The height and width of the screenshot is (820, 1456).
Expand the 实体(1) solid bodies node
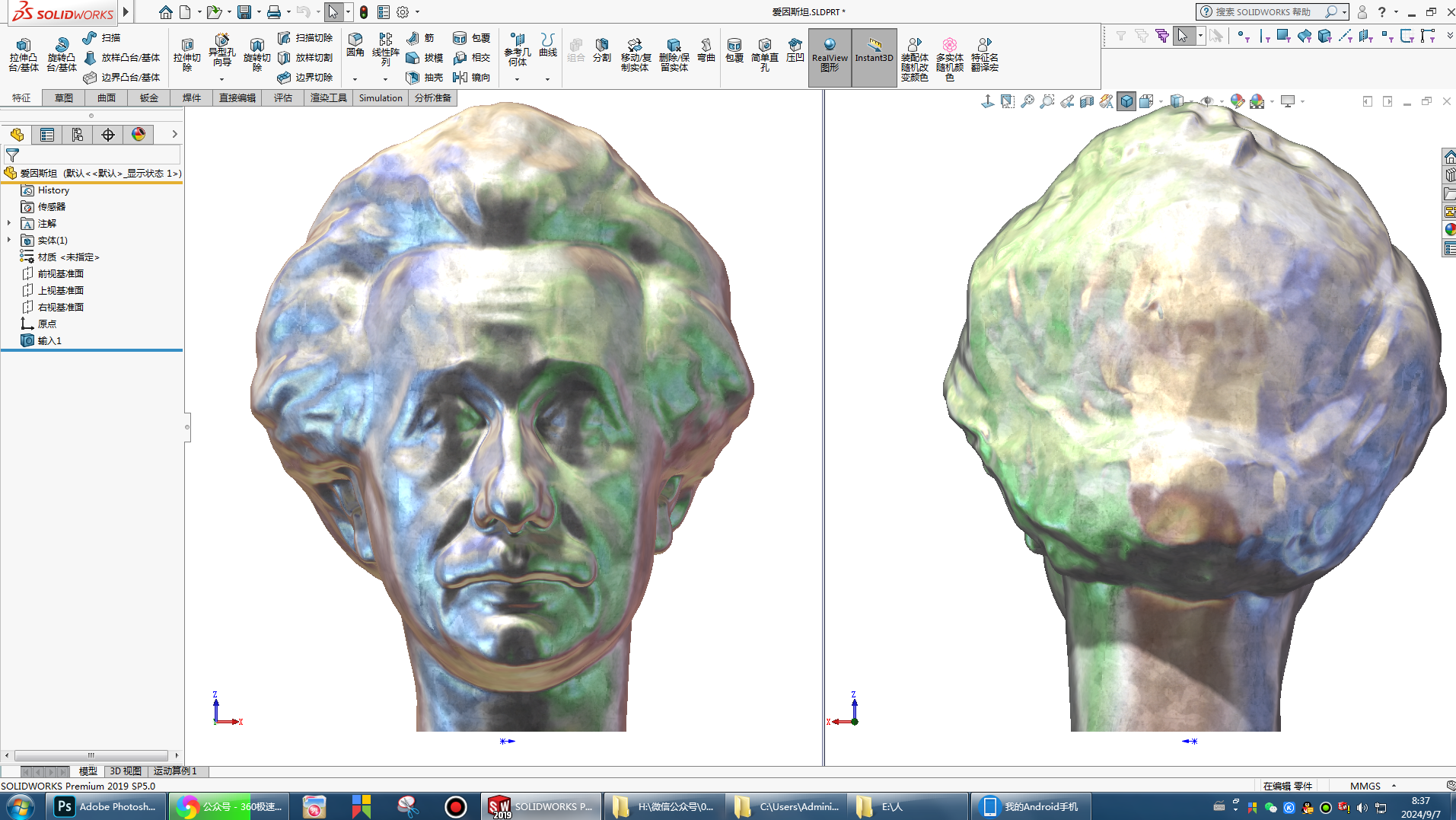pos(9,240)
